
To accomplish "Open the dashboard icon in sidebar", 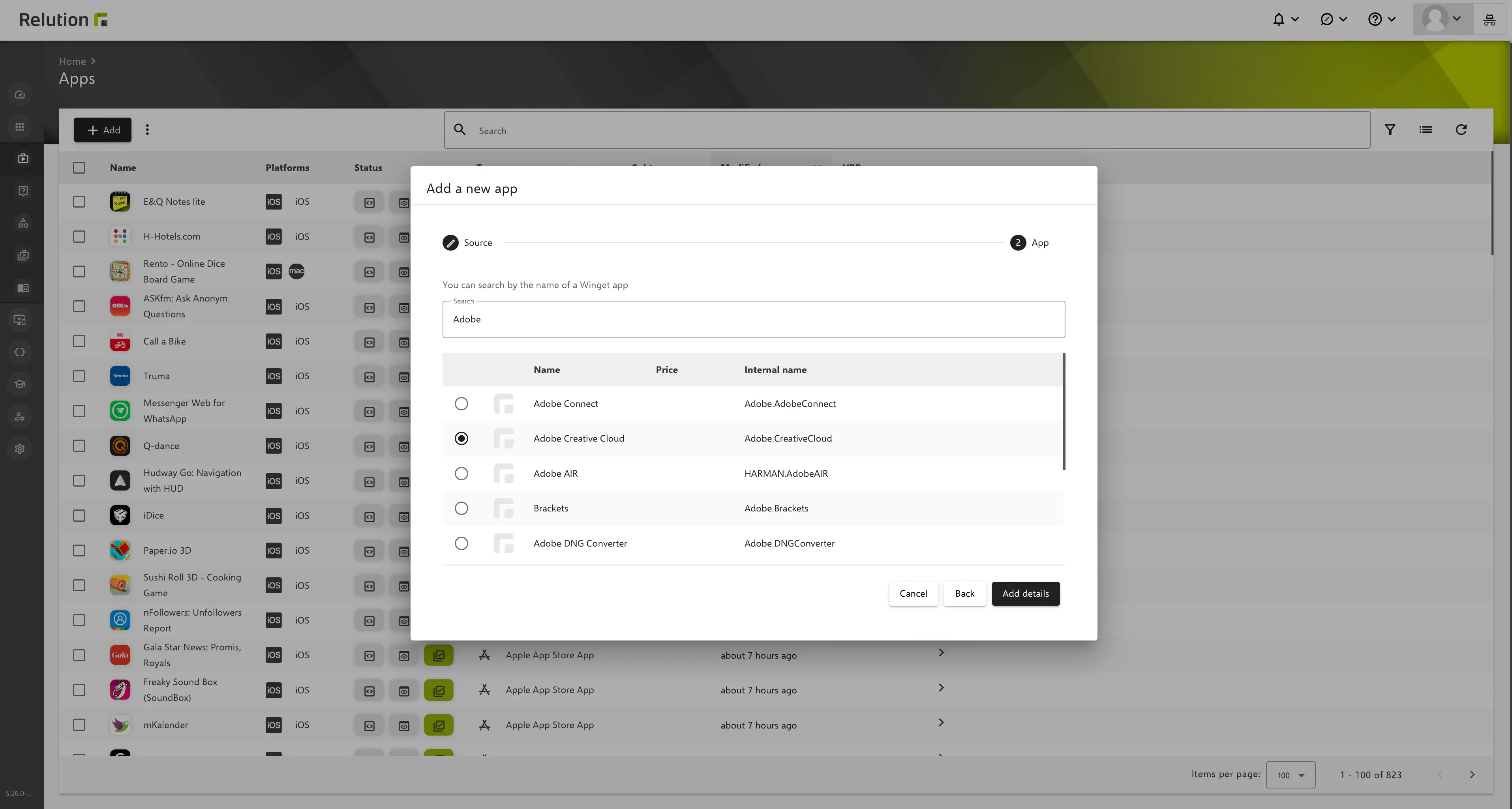I will tap(20, 94).
